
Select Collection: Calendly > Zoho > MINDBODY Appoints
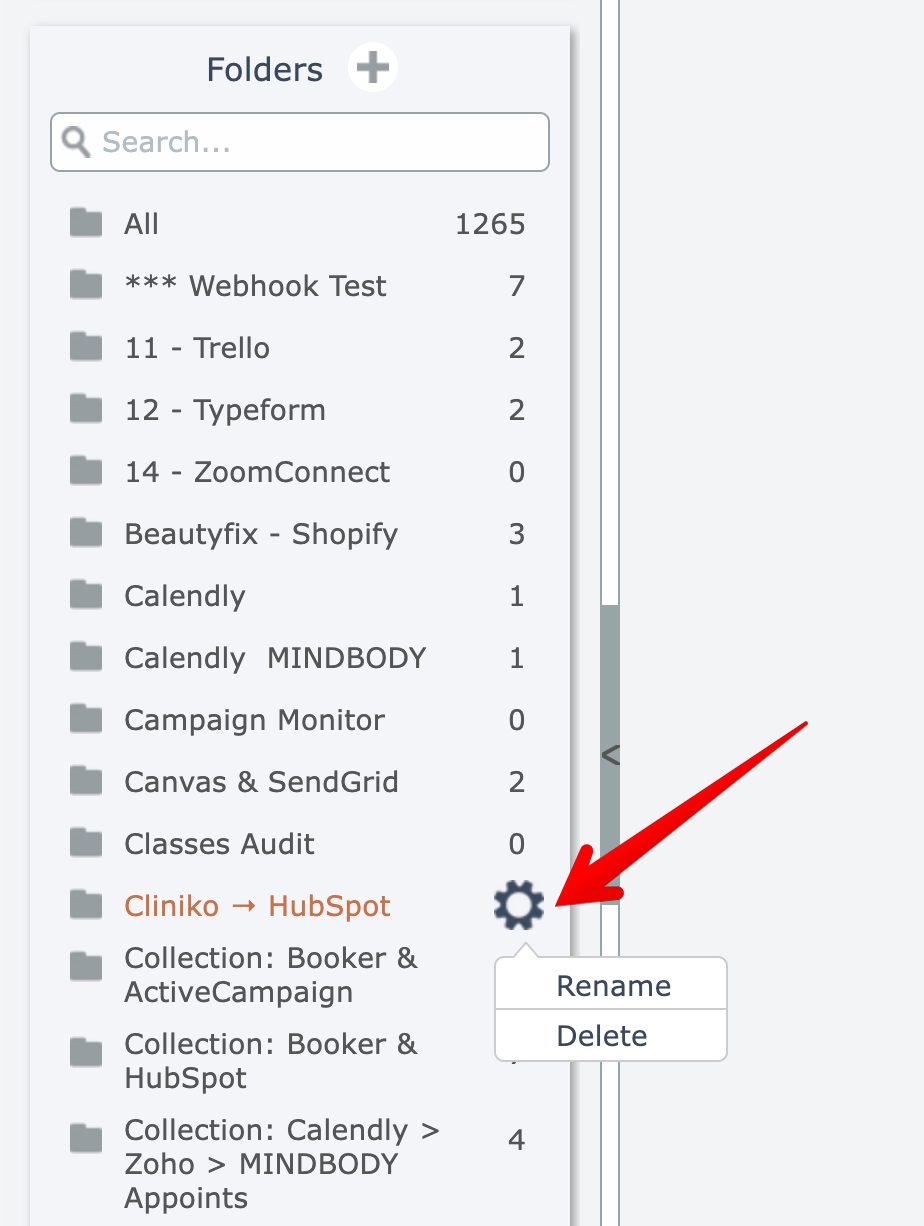click(282, 1164)
